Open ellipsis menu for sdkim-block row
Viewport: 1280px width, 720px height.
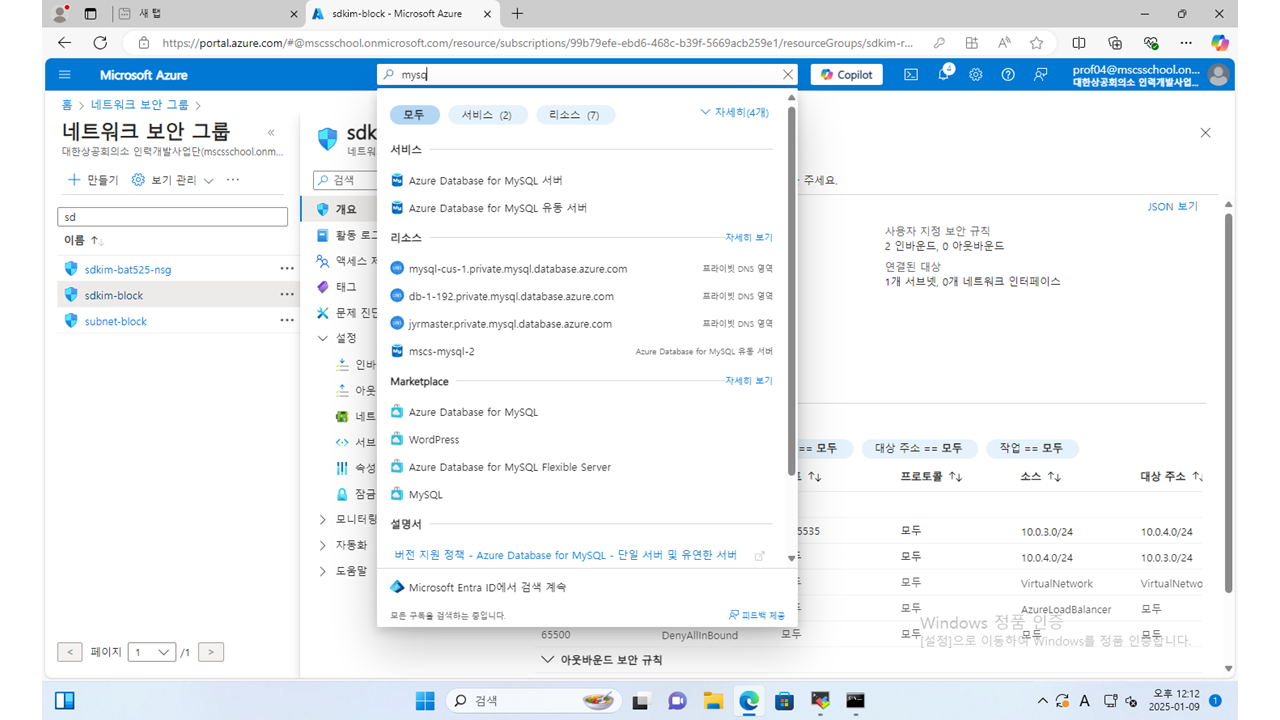point(287,295)
